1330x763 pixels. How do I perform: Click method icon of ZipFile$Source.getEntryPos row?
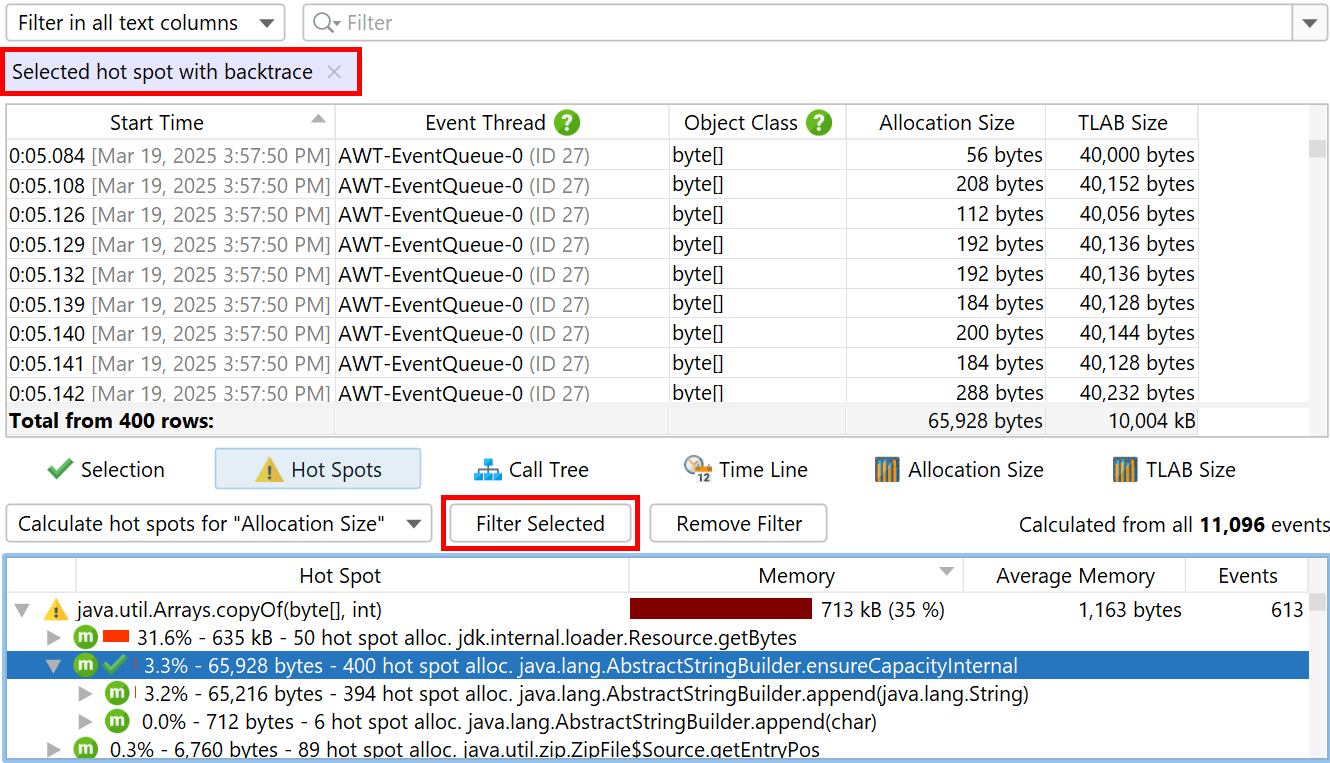(85, 749)
